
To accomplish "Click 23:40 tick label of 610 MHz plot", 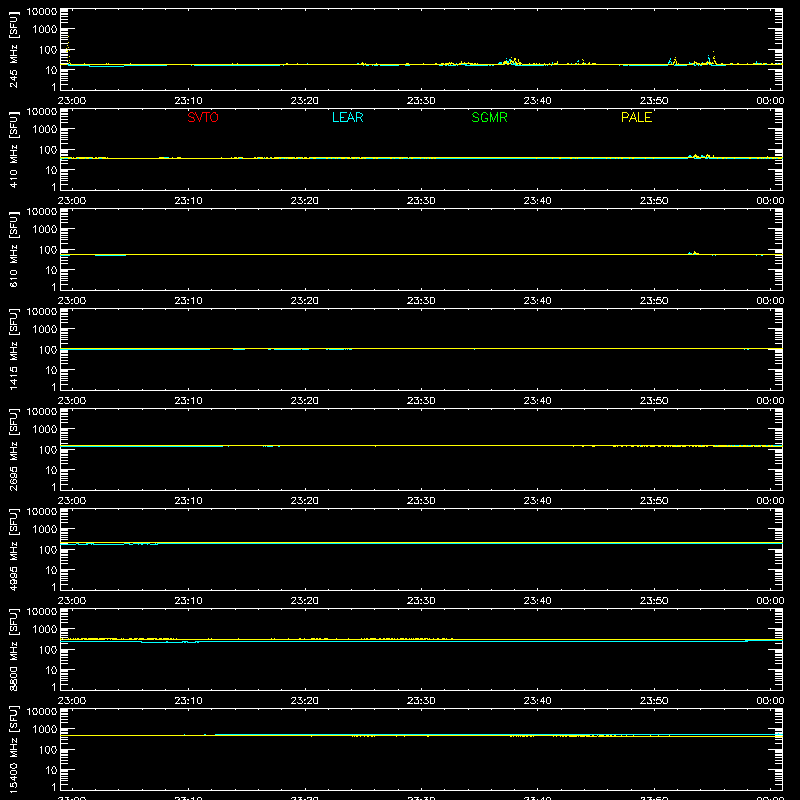I will pos(537,301).
